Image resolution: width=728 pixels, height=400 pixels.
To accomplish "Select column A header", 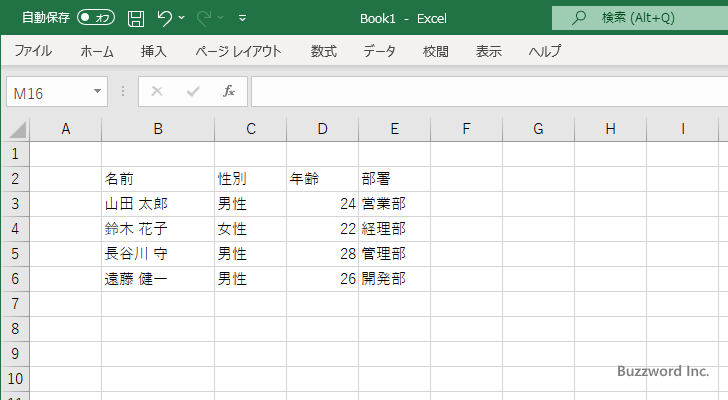I will point(65,129).
